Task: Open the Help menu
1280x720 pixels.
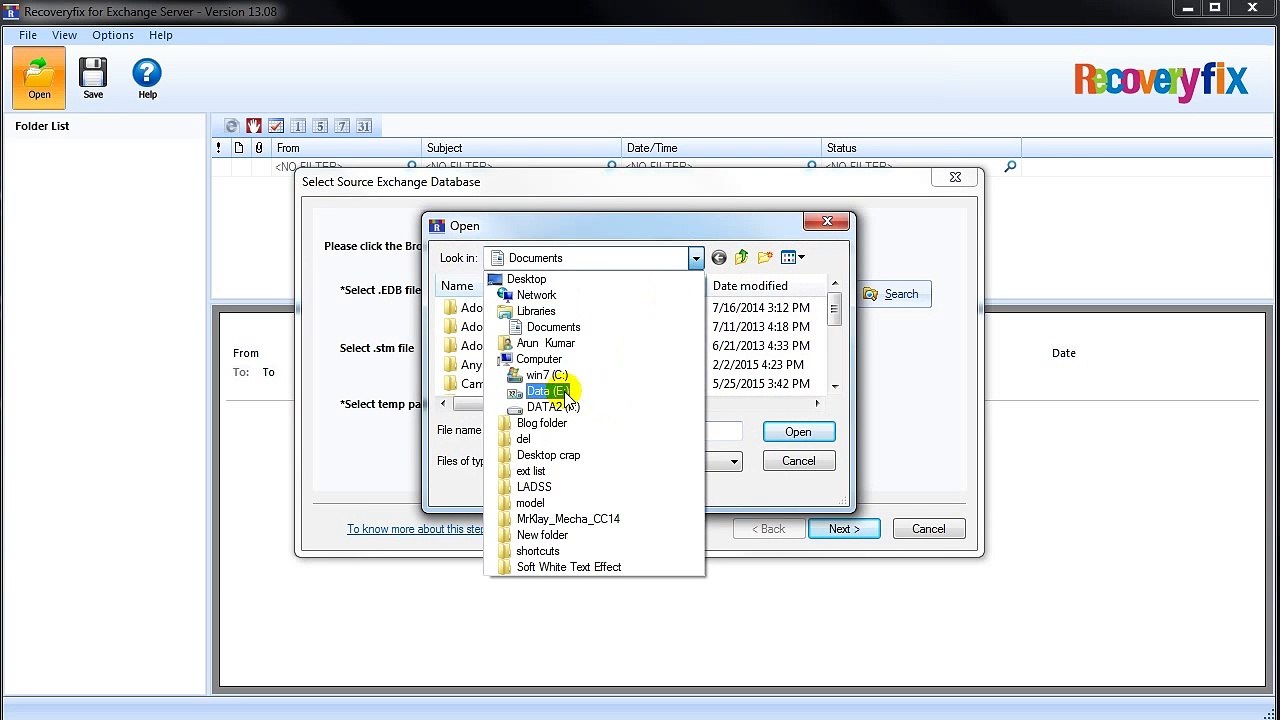Action: 161,35
